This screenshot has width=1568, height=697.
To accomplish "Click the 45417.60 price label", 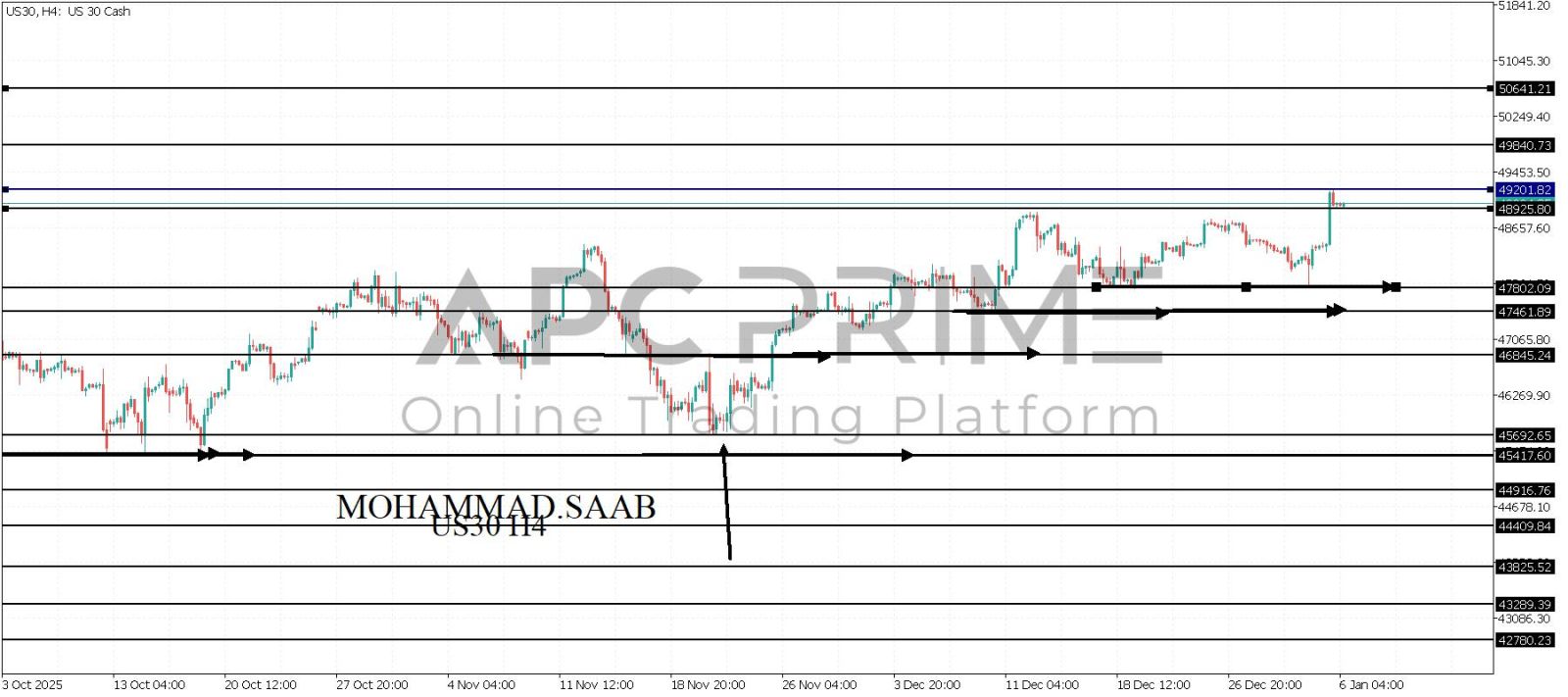I will 1524,455.
